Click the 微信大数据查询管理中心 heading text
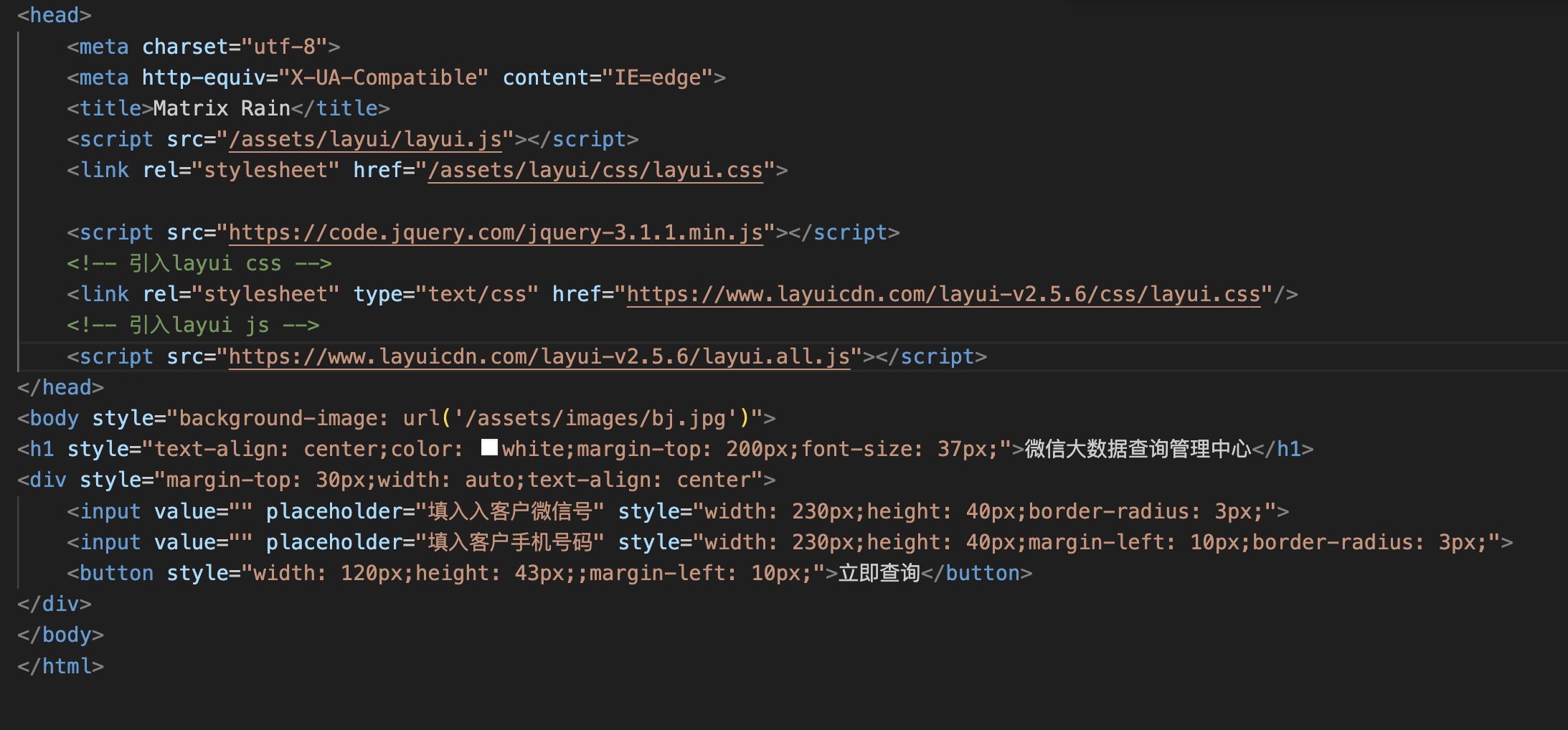Screen dimensions: 1568x730 point(1138,449)
